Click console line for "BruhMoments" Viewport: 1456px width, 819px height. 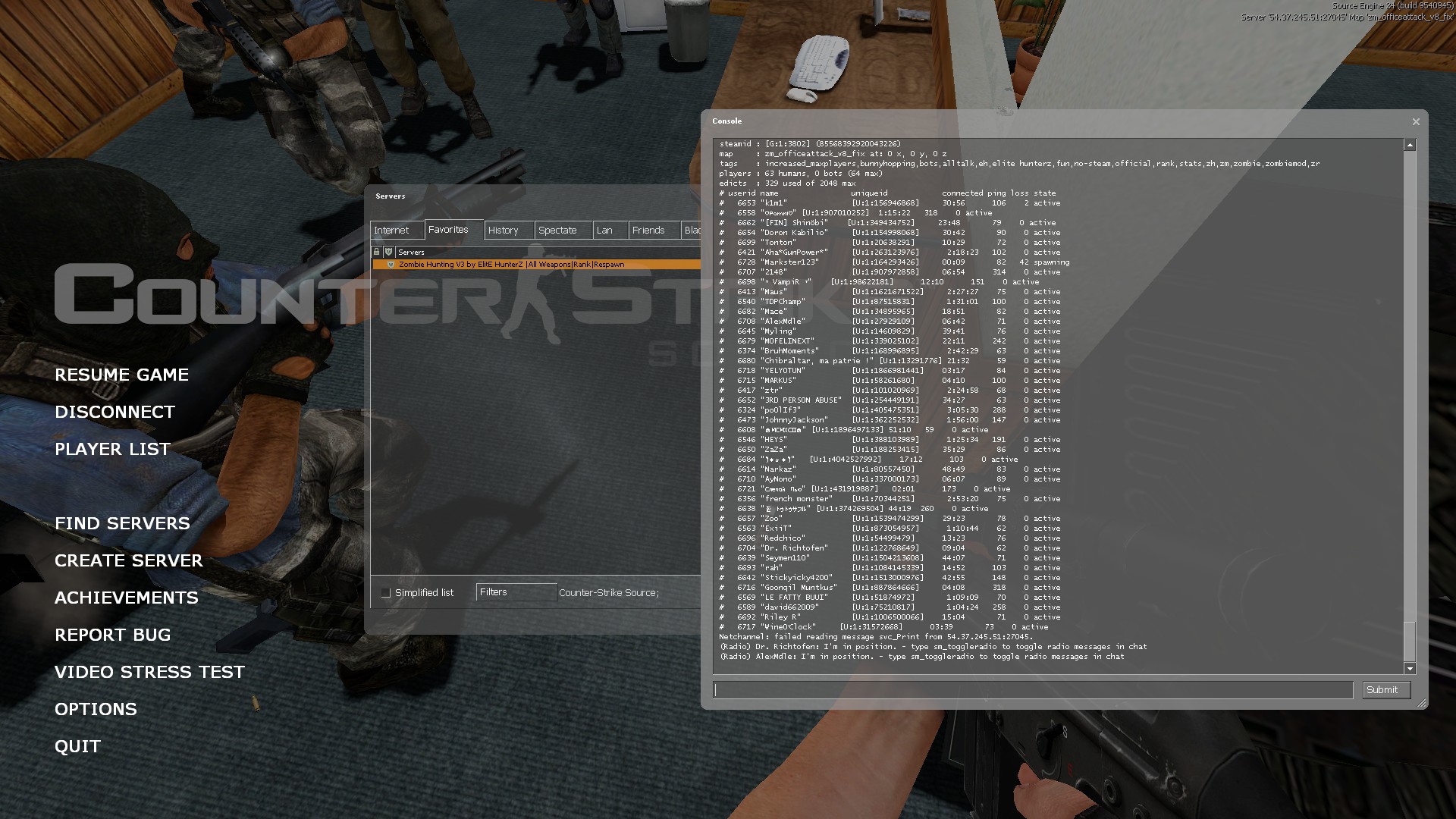coord(890,351)
